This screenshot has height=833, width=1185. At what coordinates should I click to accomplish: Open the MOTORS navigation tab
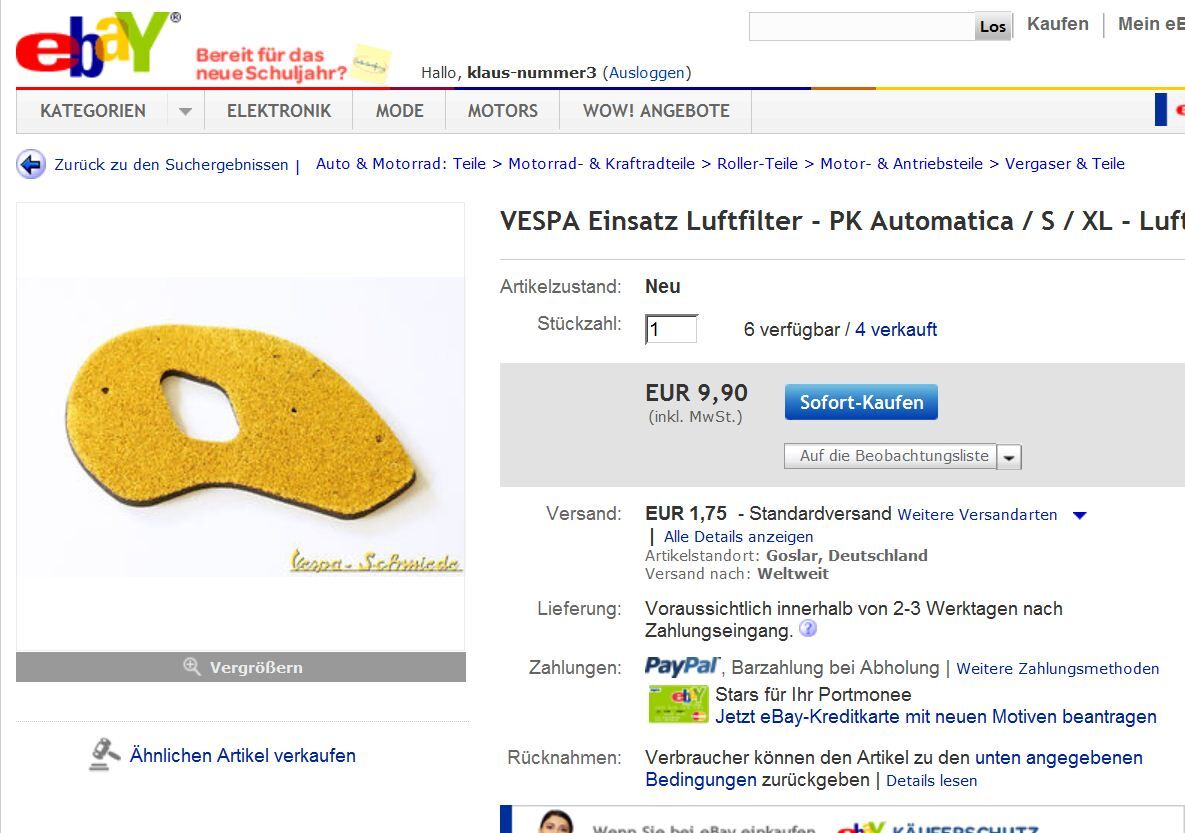[x=503, y=111]
